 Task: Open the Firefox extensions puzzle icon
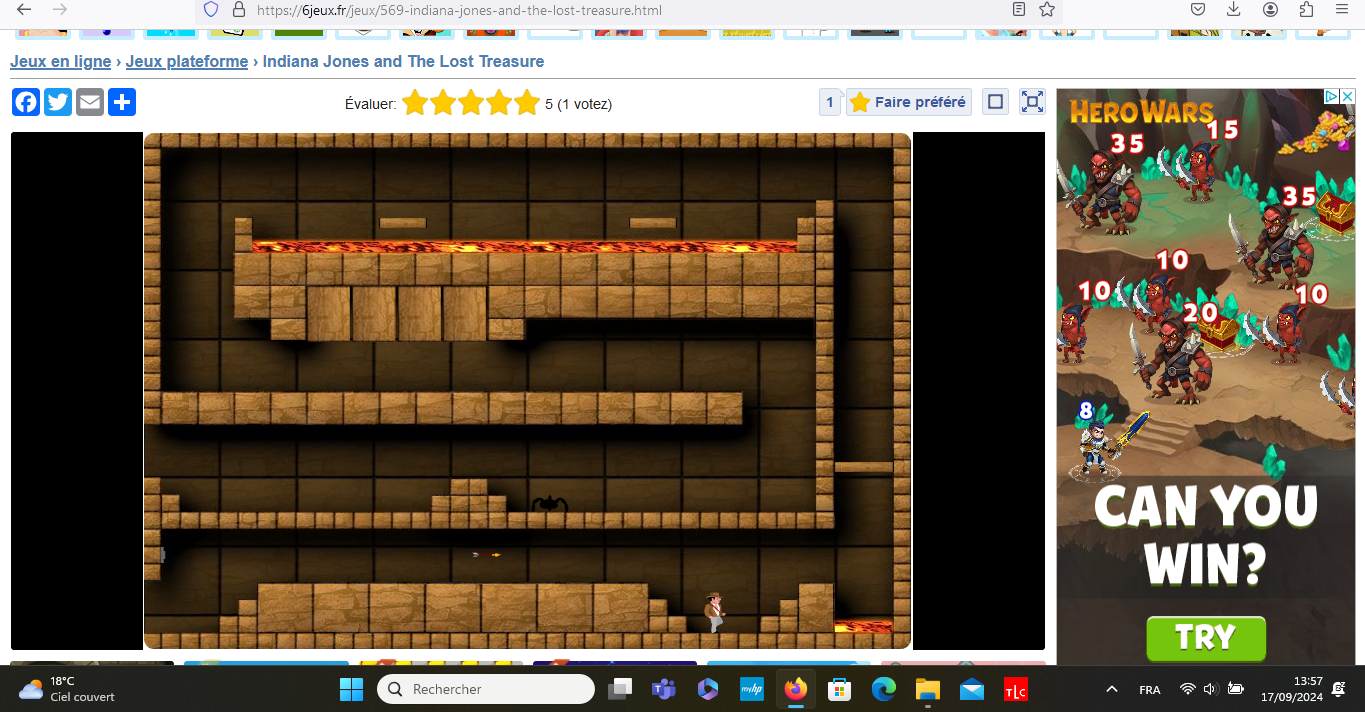(x=1306, y=10)
